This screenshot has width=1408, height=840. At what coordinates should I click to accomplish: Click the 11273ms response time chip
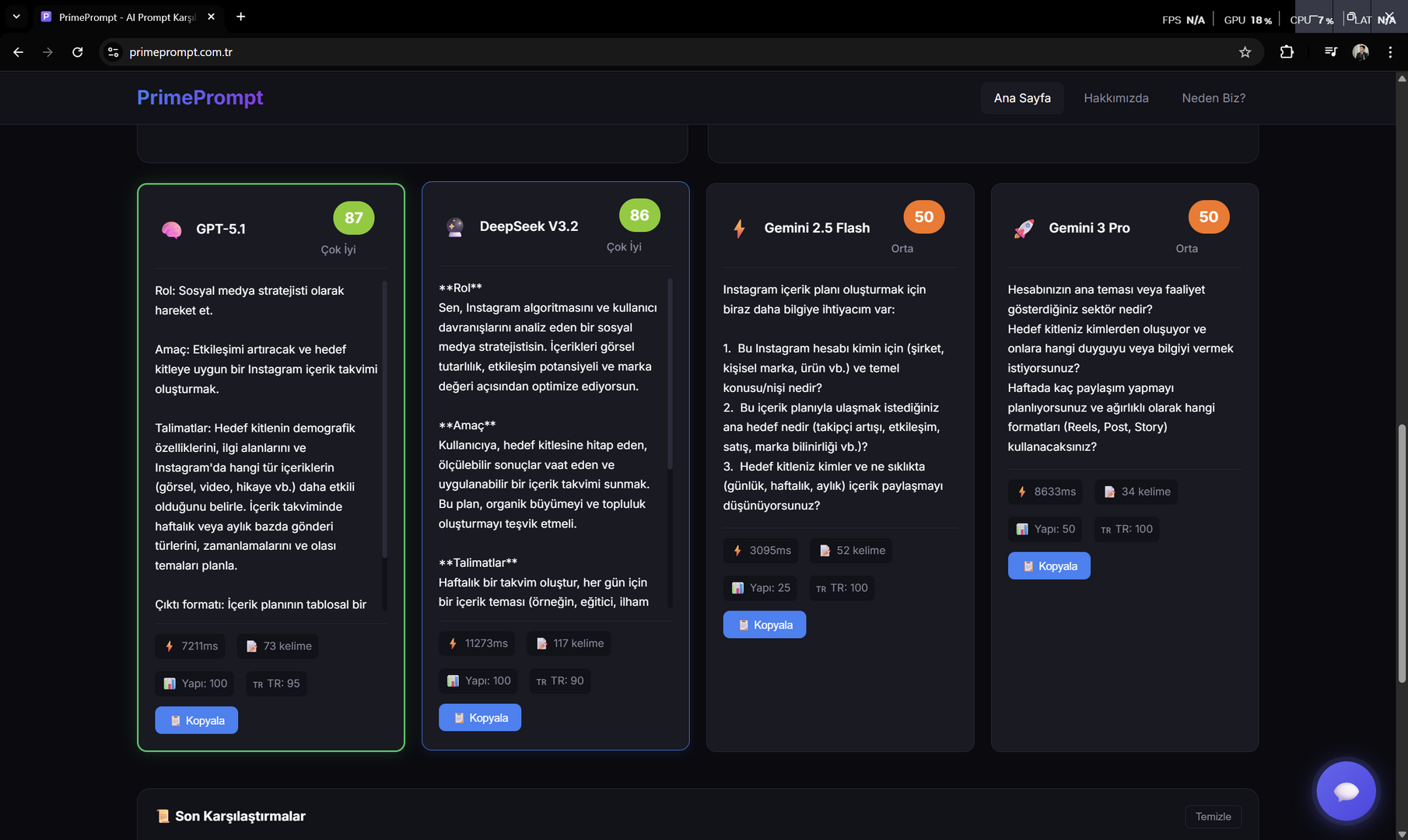477,643
